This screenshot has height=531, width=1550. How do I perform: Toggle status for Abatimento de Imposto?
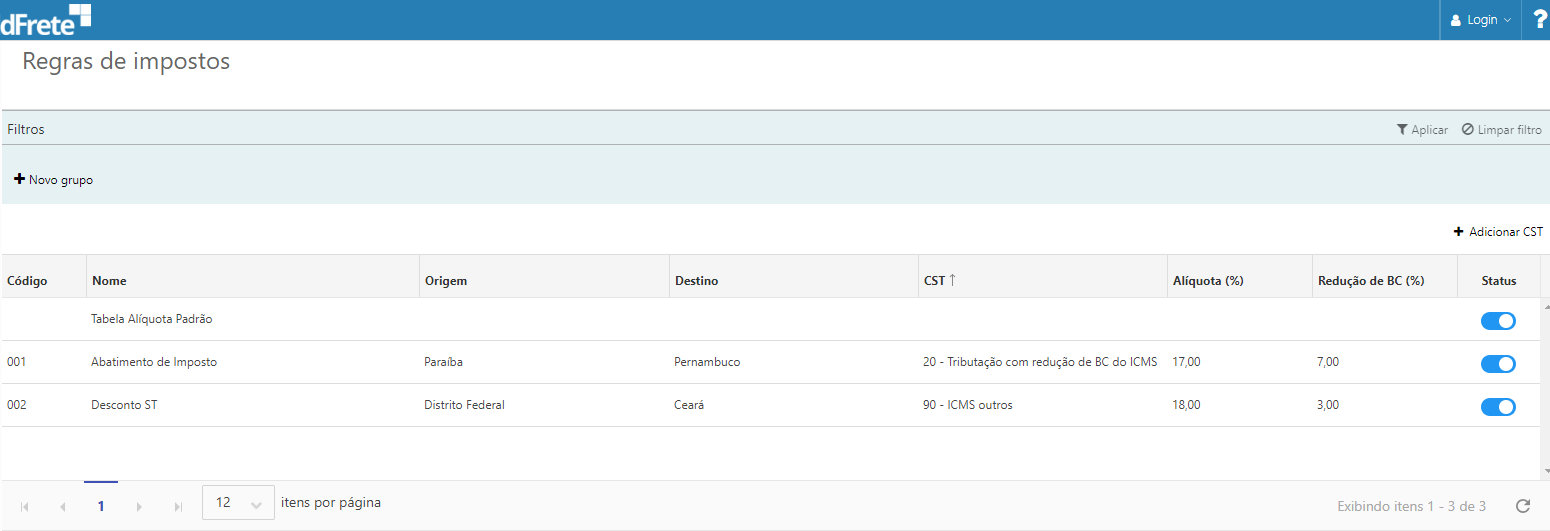click(x=1498, y=364)
